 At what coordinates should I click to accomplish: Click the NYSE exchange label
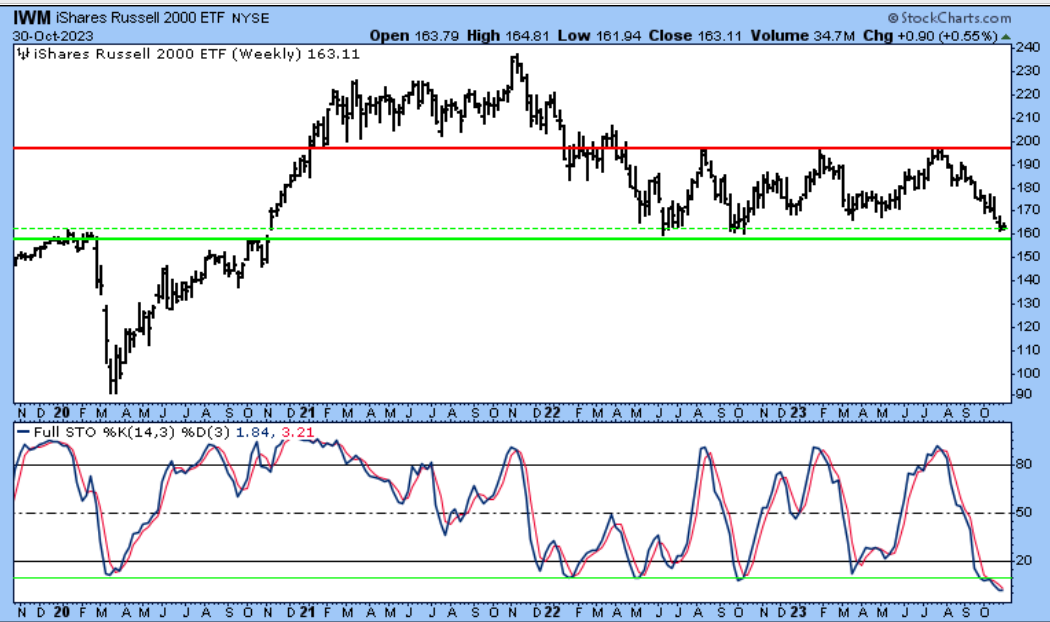(x=250, y=19)
